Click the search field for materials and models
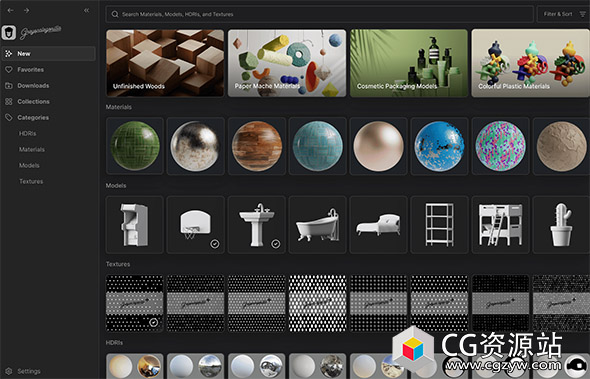590x379 pixels. [x=319, y=14]
